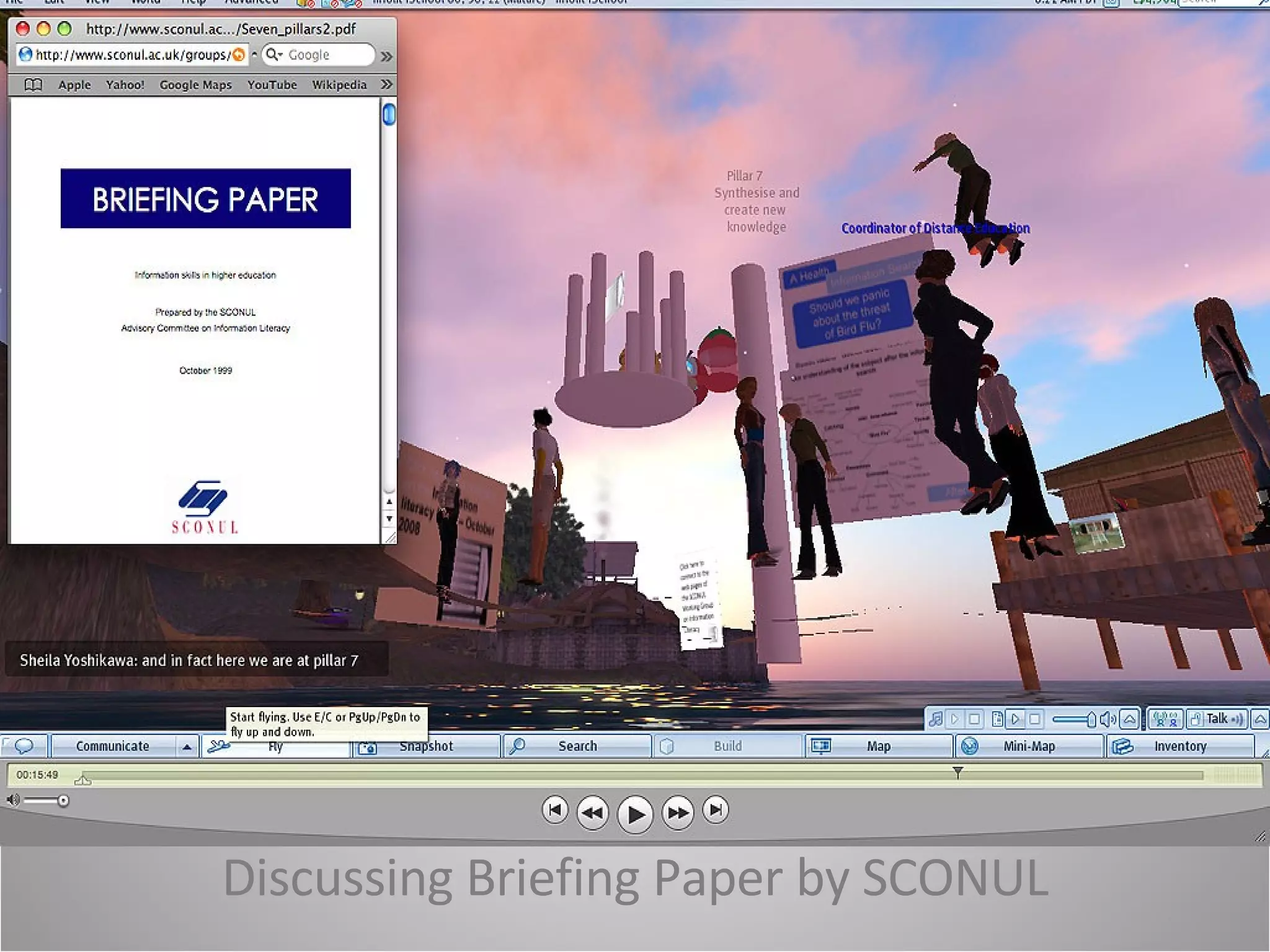Open the Yahoo! bookmark

(x=125, y=85)
